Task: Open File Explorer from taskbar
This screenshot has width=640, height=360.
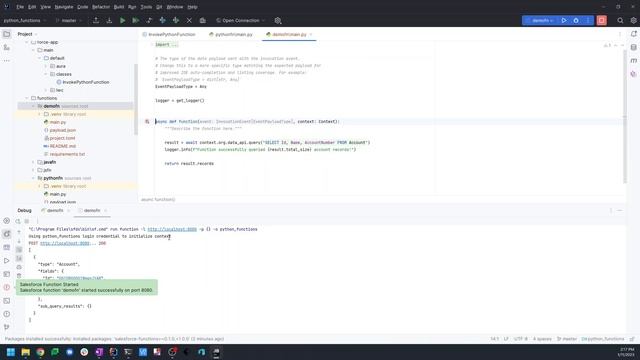Action: [25, 352]
